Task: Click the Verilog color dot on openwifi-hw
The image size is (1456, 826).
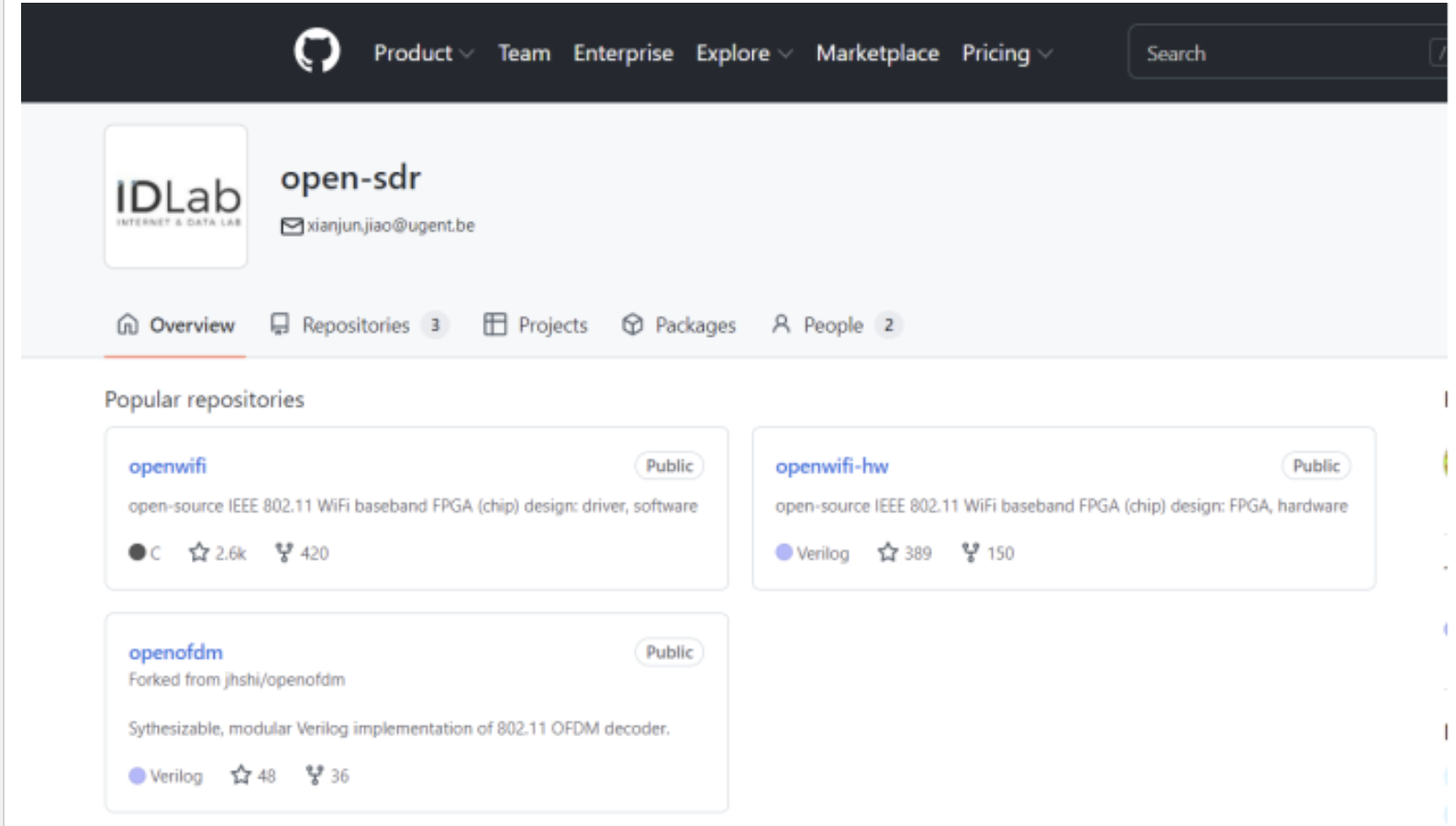Action: coord(784,553)
